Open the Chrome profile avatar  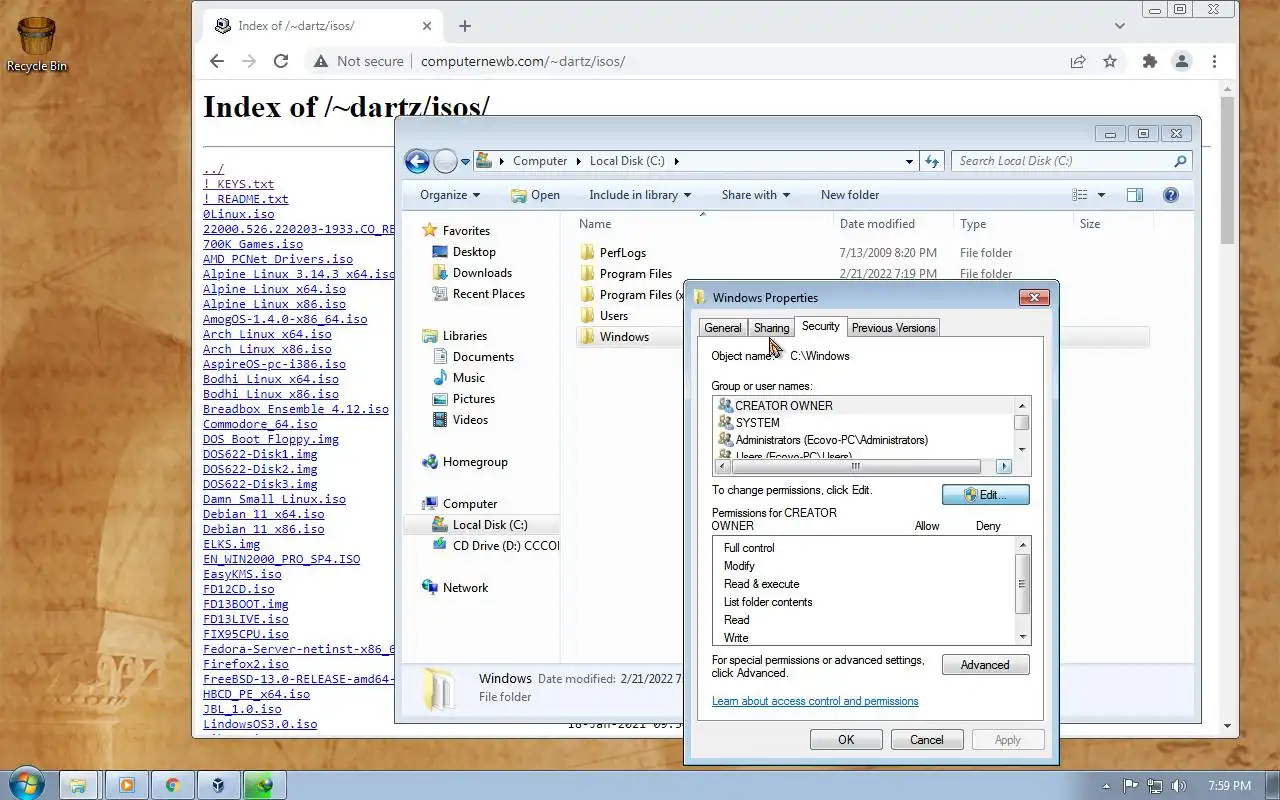[1181, 61]
